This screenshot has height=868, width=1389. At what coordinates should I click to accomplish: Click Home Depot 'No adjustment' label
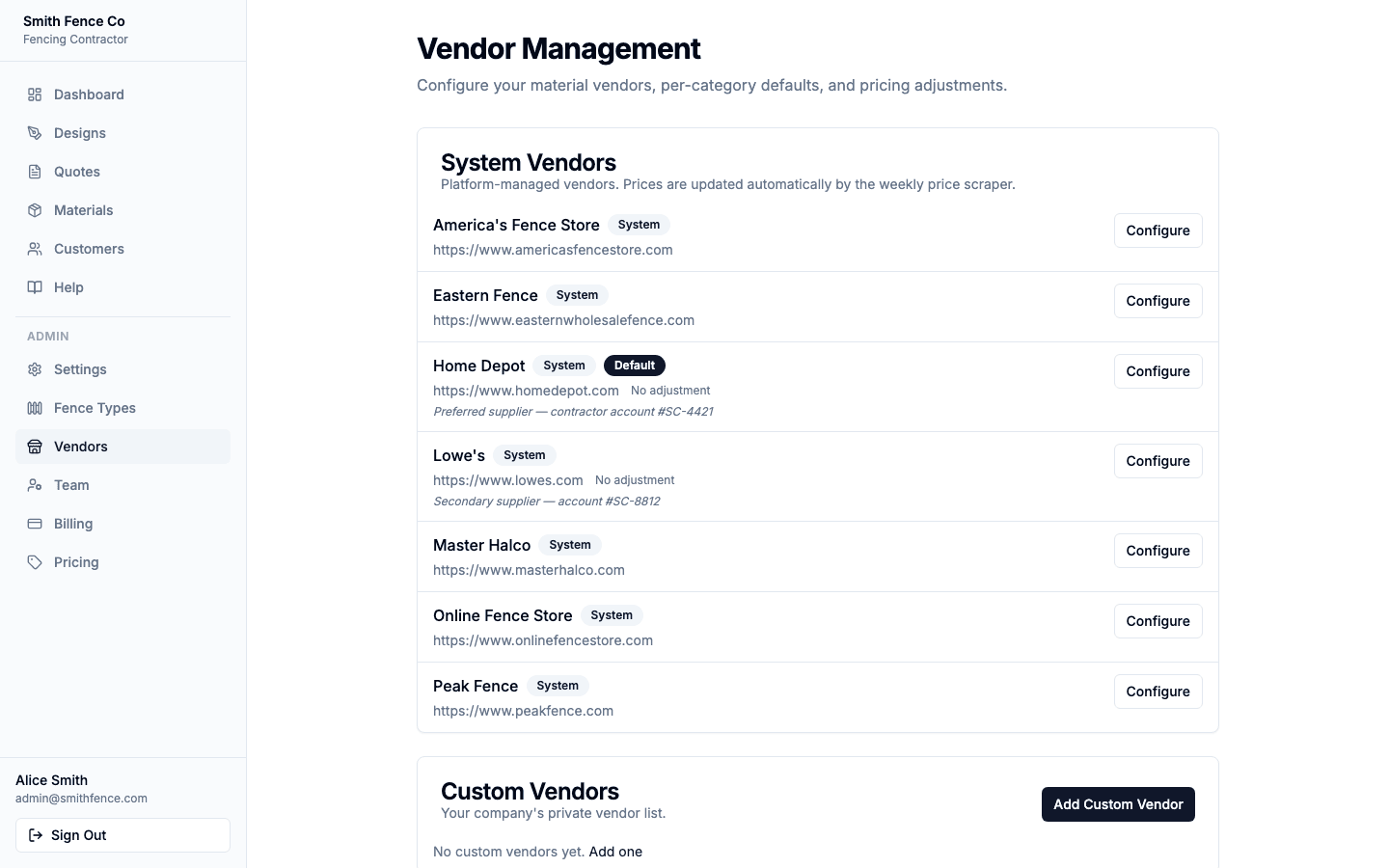tap(670, 391)
